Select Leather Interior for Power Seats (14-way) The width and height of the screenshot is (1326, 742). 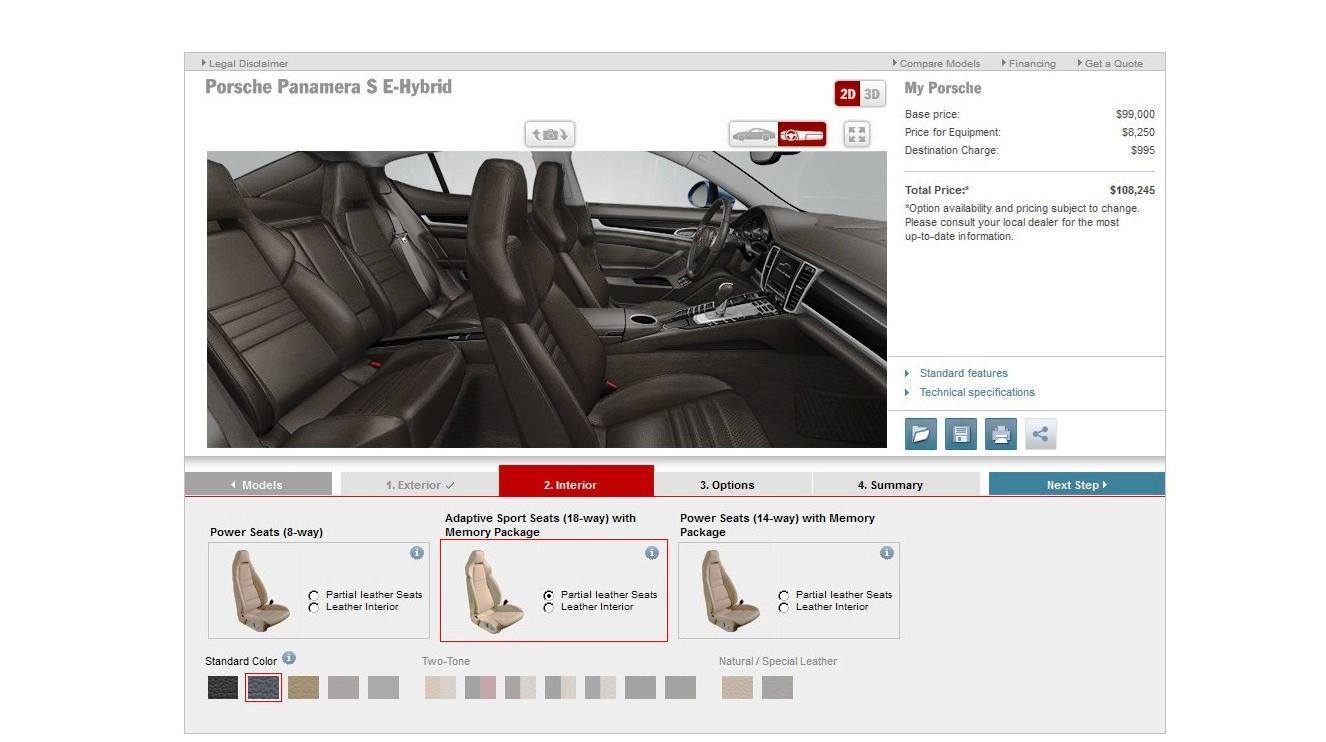[784, 607]
